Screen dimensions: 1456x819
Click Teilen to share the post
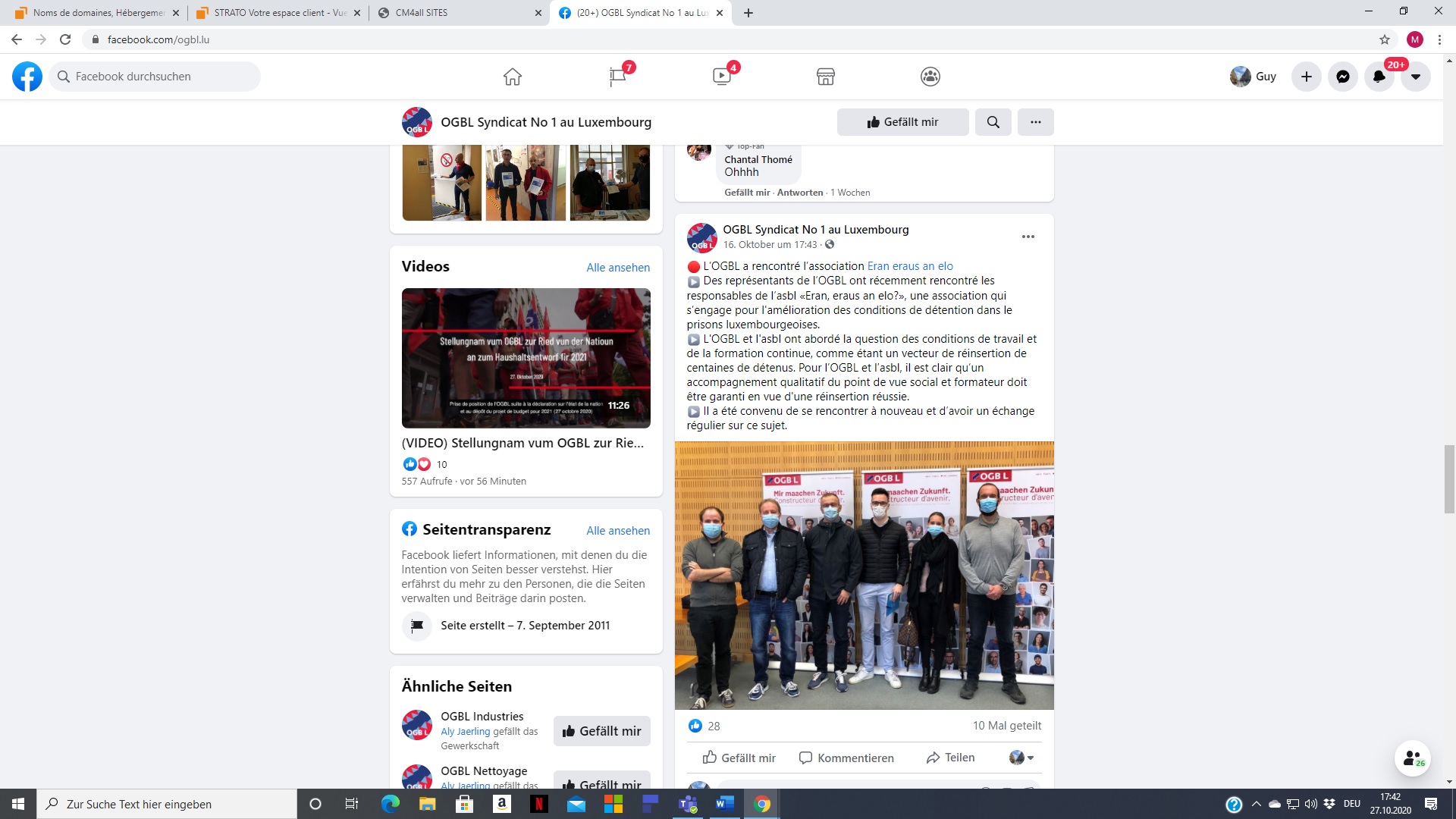tap(951, 758)
